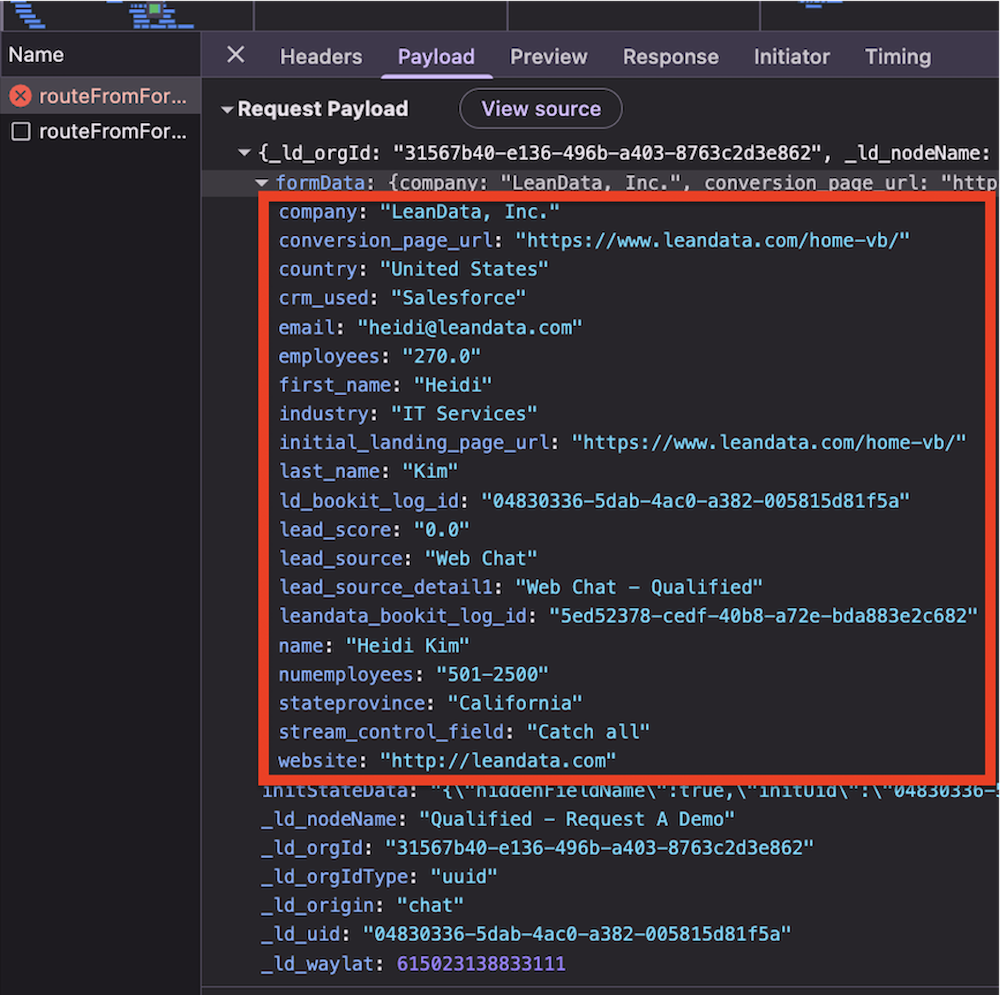The image size is (1000, 995).
Task: Select the email value heidi@leandata.com
Action: click(470, 327)
